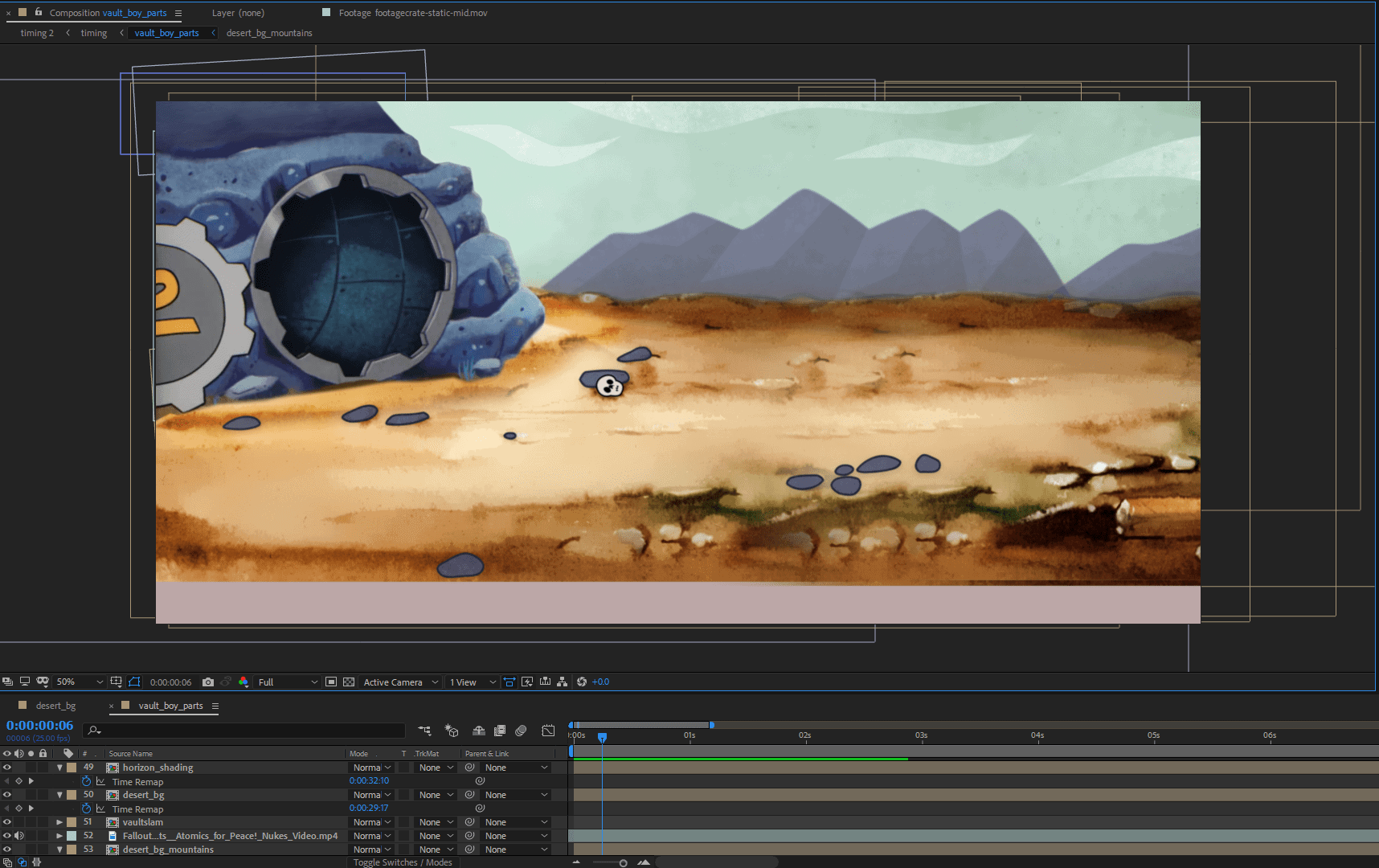Expand or collapse In/Out/Duration pane icon

[x=37, y=862]
